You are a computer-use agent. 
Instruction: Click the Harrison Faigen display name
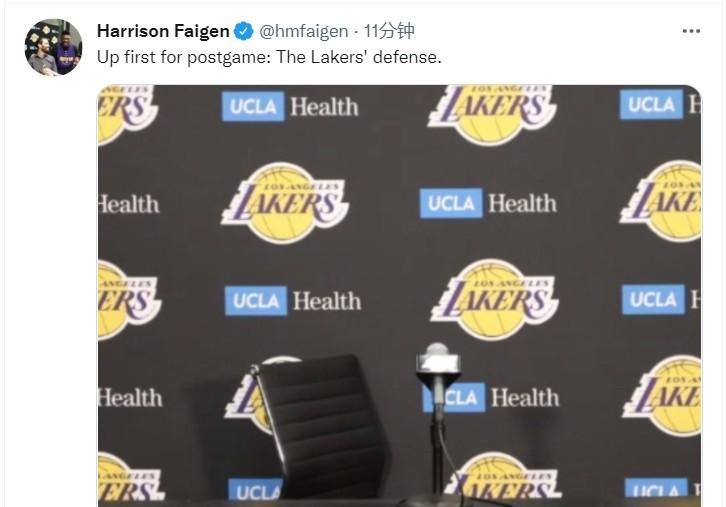(x=163, y=31)
